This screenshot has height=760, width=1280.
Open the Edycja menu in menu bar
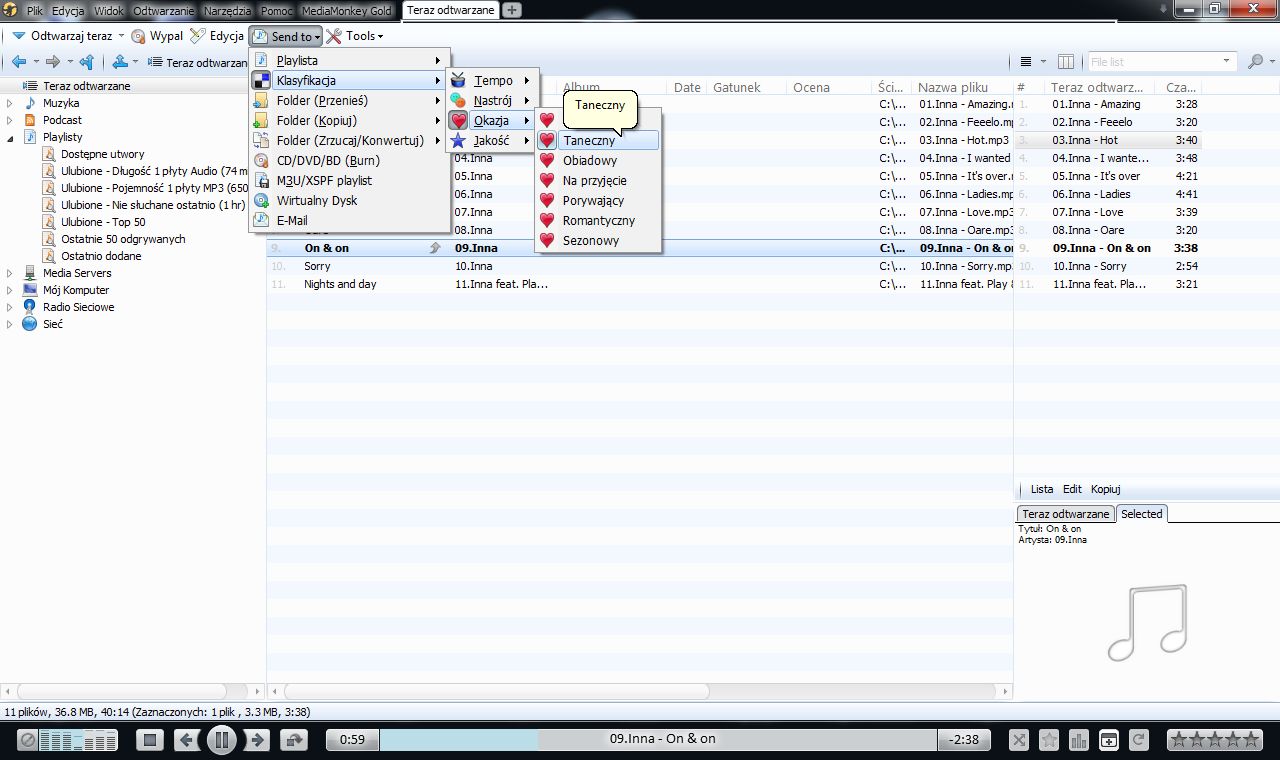pyautogui.click(x=68, y=10)
